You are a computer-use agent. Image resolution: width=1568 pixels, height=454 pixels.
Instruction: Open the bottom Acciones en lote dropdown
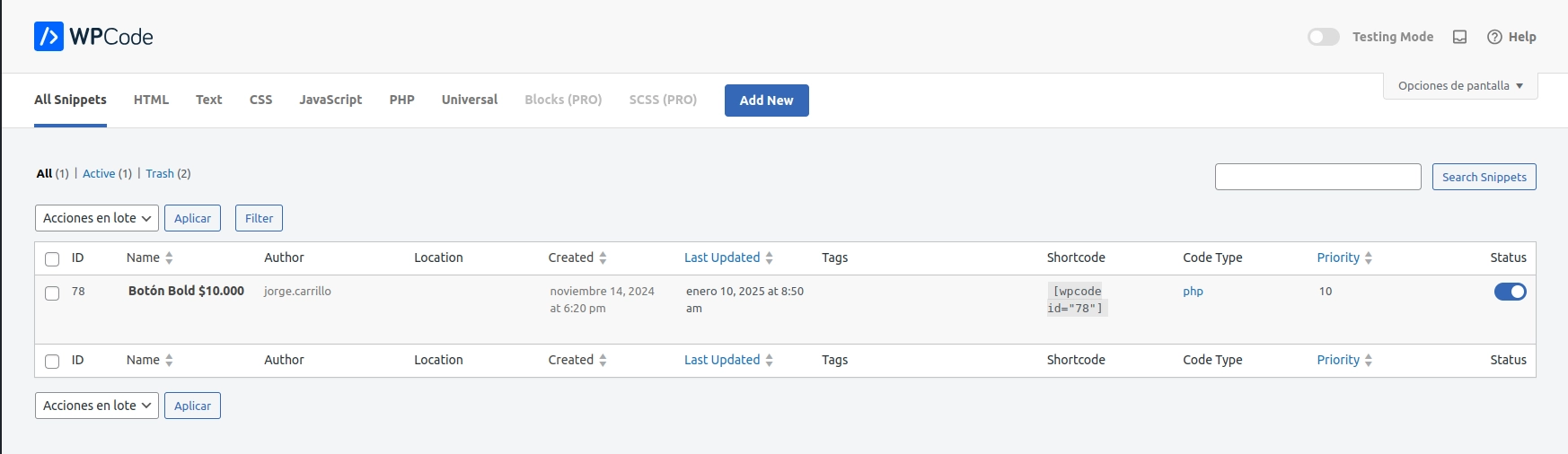coord(97,406)
